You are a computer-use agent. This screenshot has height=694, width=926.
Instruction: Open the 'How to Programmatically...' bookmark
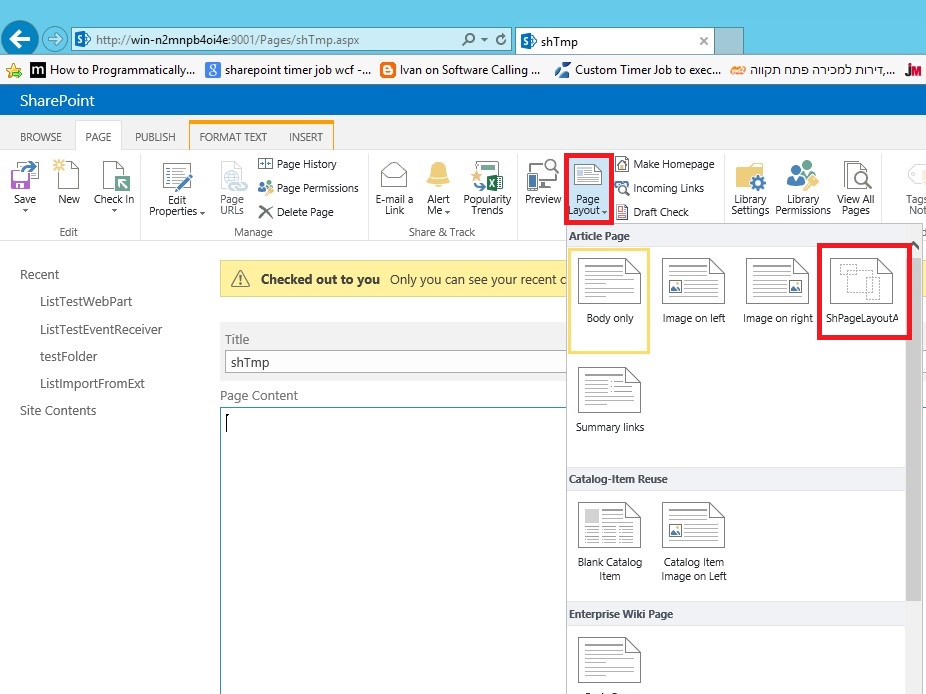112,70
